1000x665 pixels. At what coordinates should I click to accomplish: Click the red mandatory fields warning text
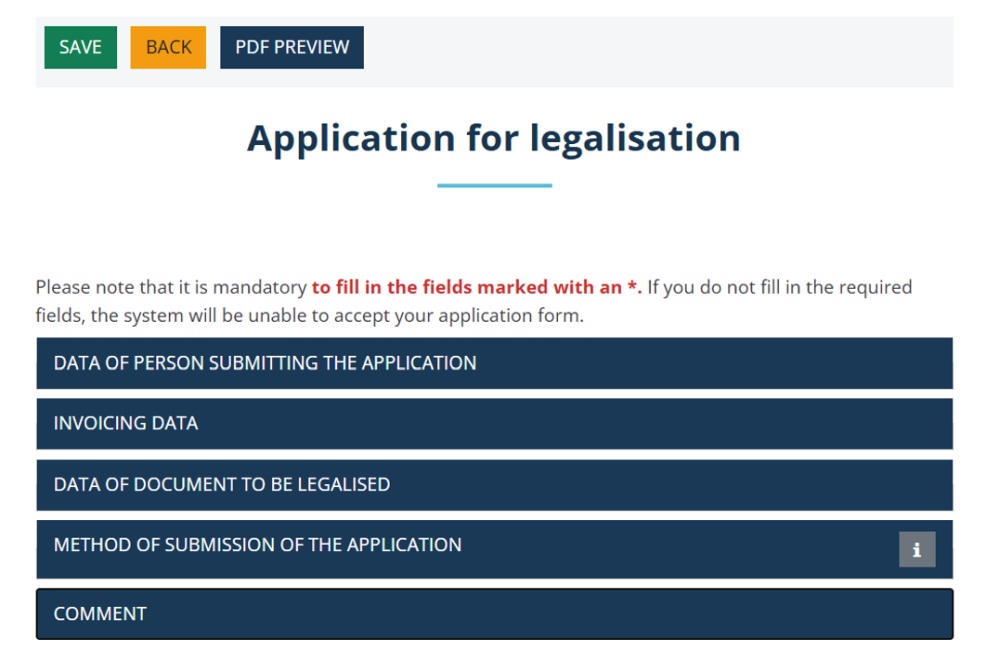[476, 287]
